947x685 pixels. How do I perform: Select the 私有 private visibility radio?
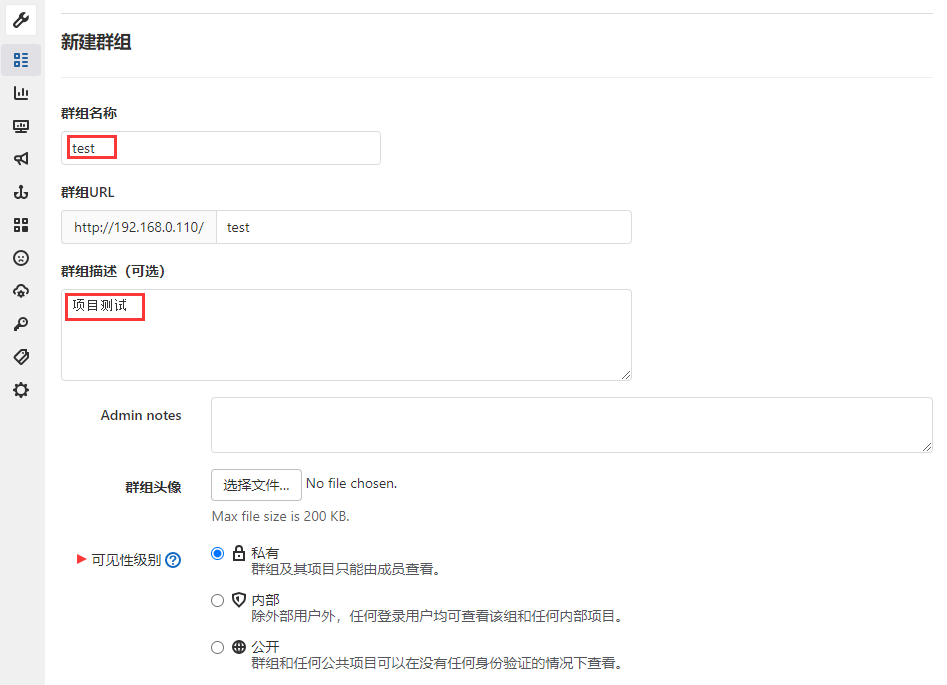[217, 553]
